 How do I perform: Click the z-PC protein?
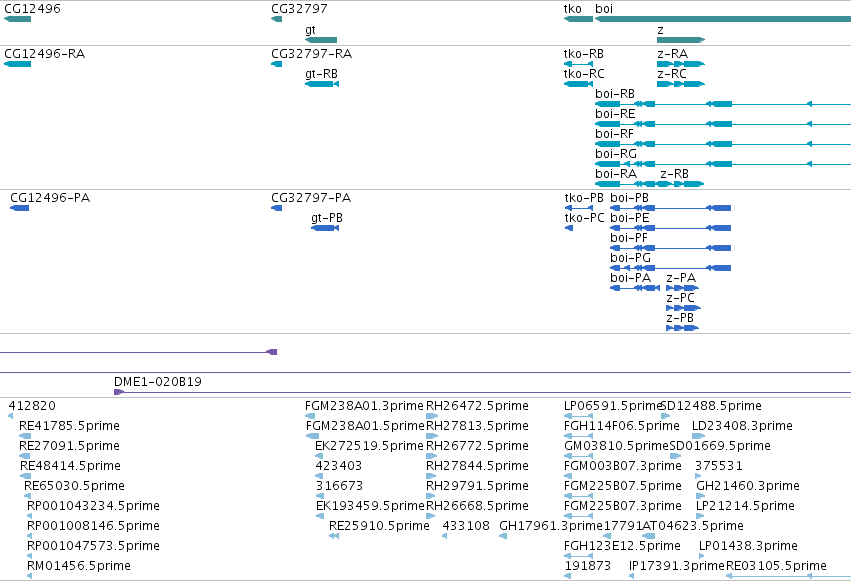tap(683, 308)
